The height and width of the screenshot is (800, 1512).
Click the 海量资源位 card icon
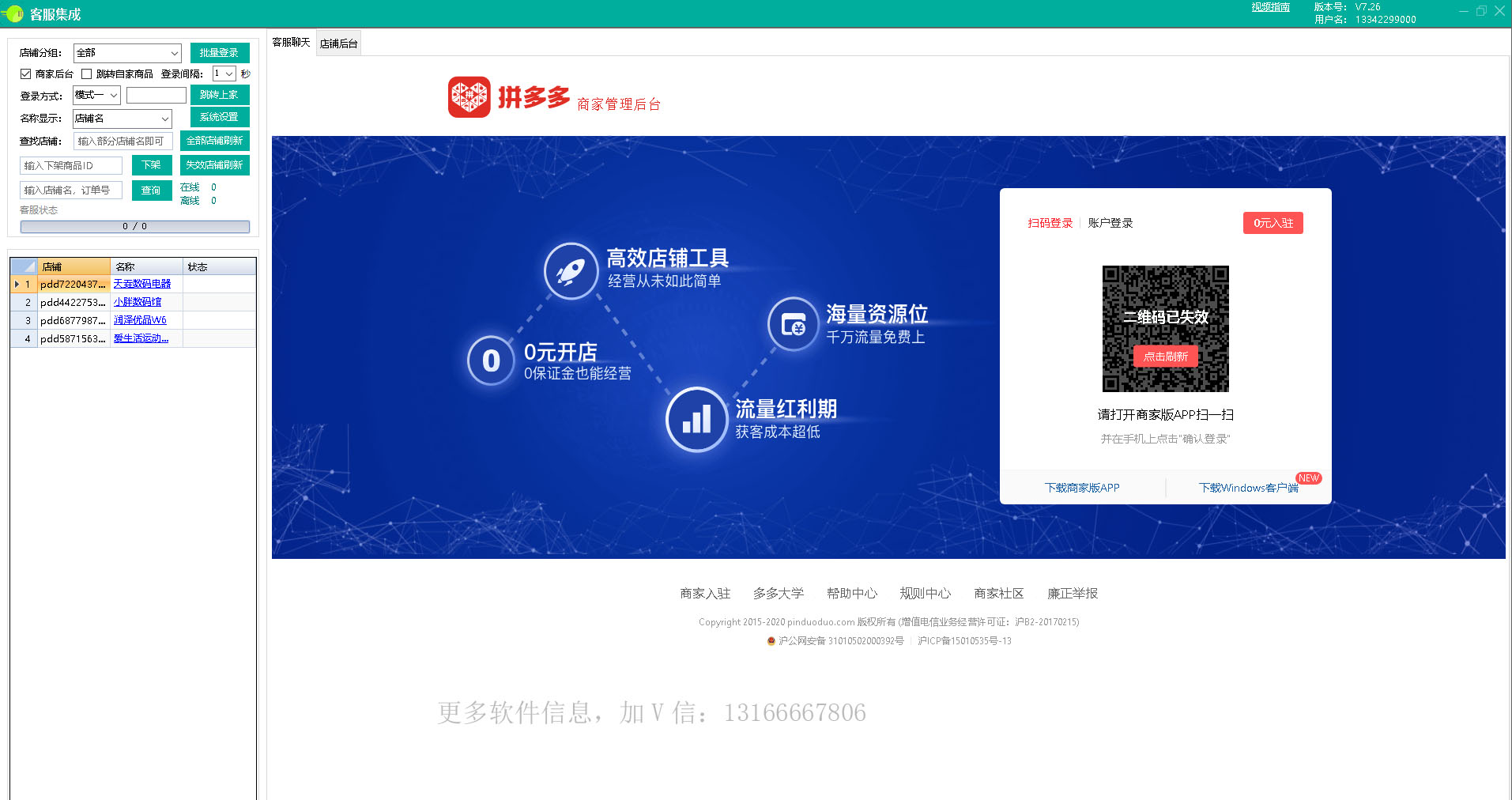coord(793,324)
